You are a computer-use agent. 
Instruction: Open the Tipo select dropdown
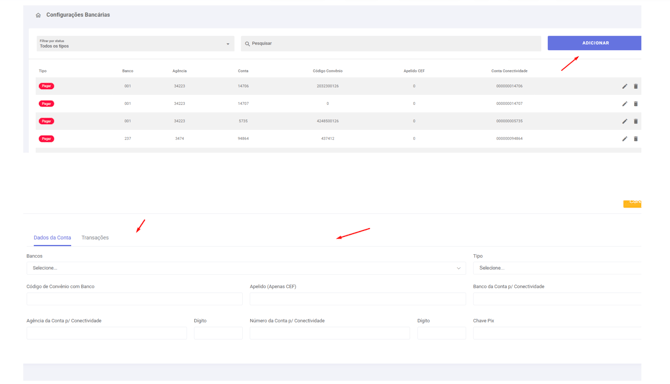tap(557, 268)
